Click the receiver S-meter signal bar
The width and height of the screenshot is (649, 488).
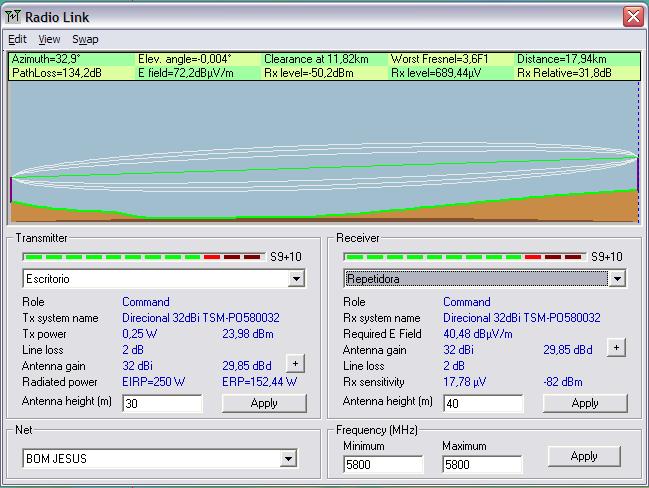pos(464,257)
